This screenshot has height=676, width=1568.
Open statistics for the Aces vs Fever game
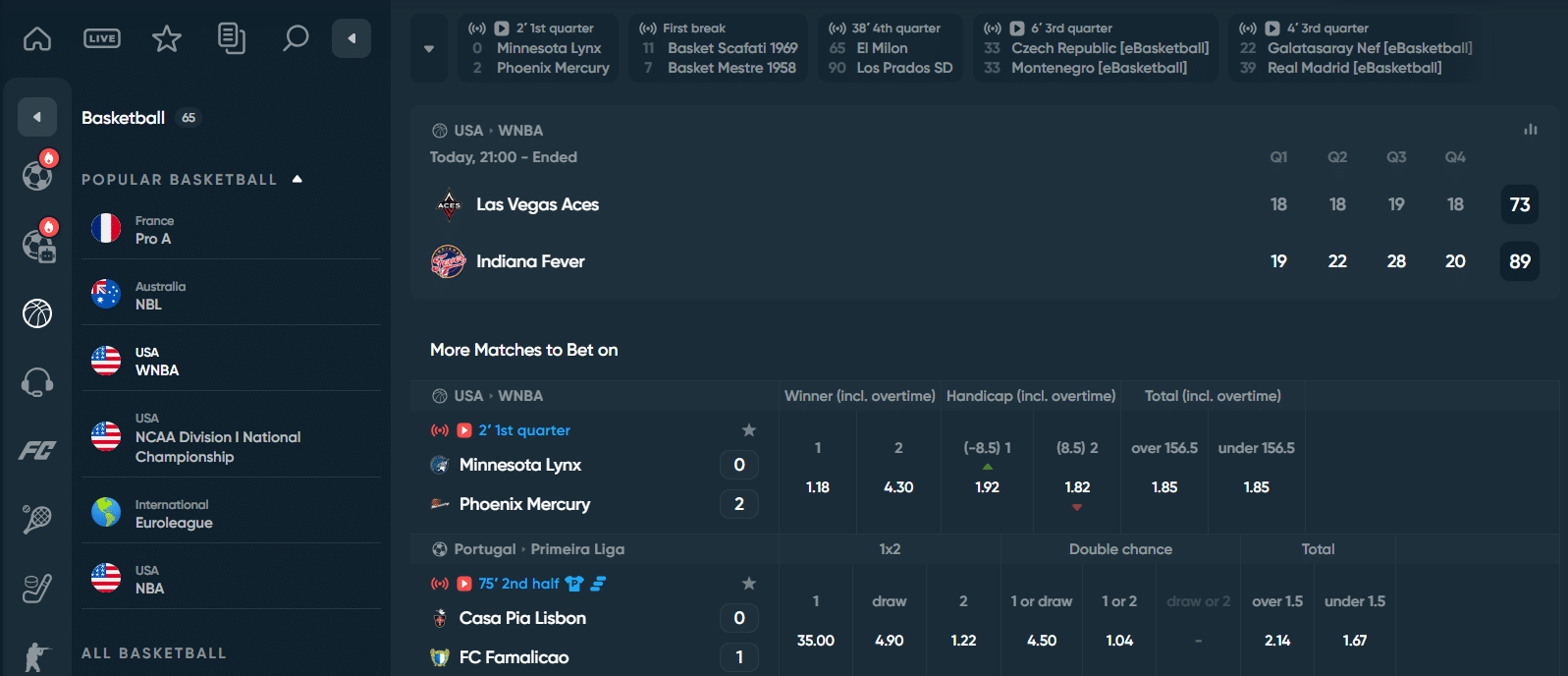(1531, 129)
